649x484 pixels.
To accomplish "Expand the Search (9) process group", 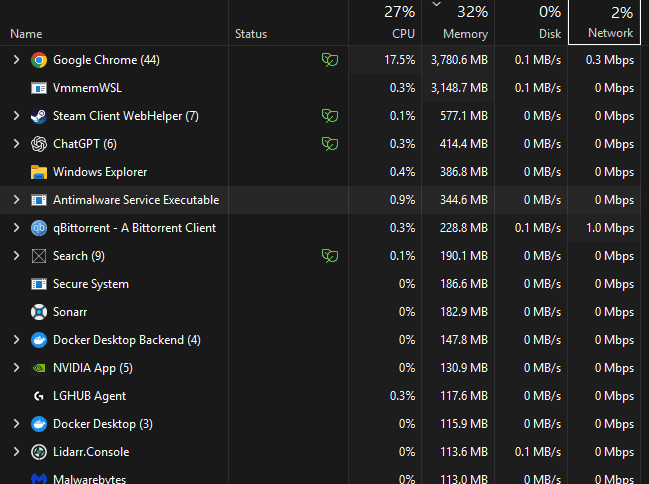I will (x=16, y=256).
